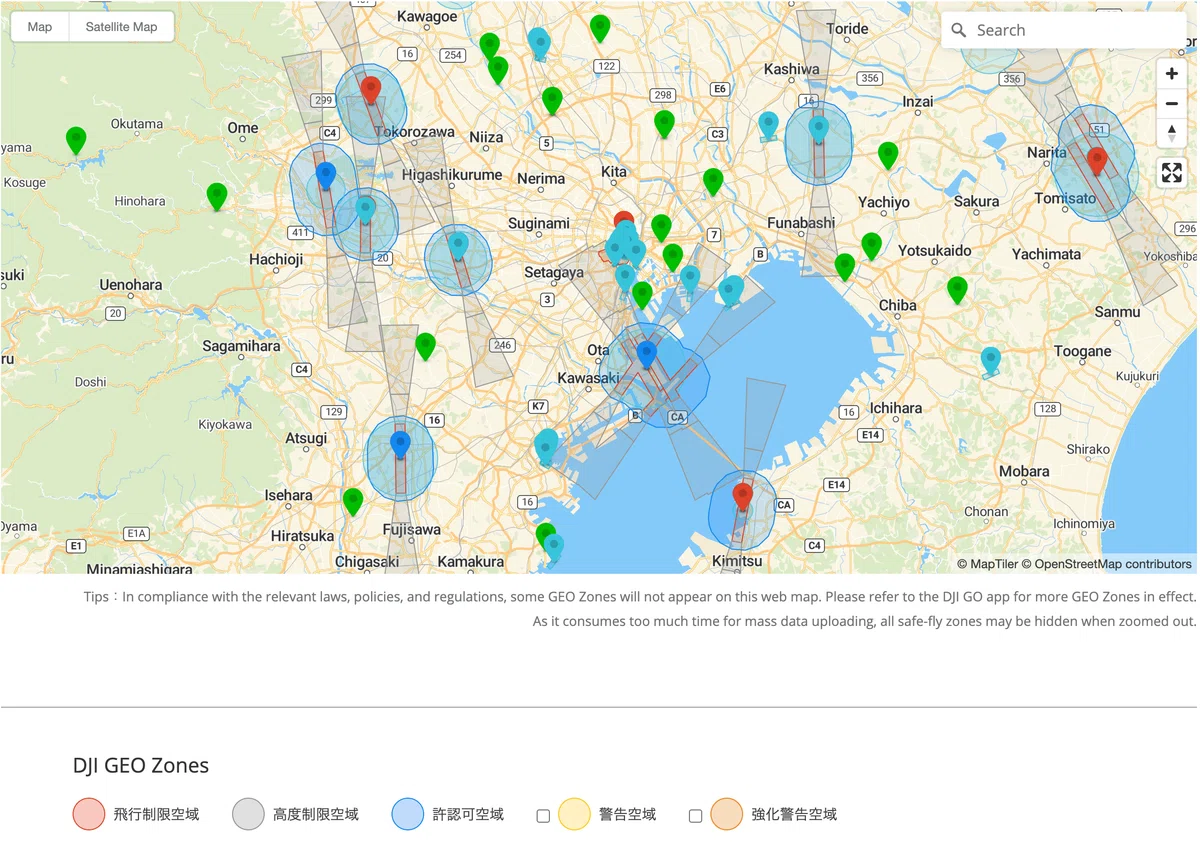This screenshot has height=842, width=1200.
Task: Open the red marker above Kimitsu
Action: coord(742,496)
